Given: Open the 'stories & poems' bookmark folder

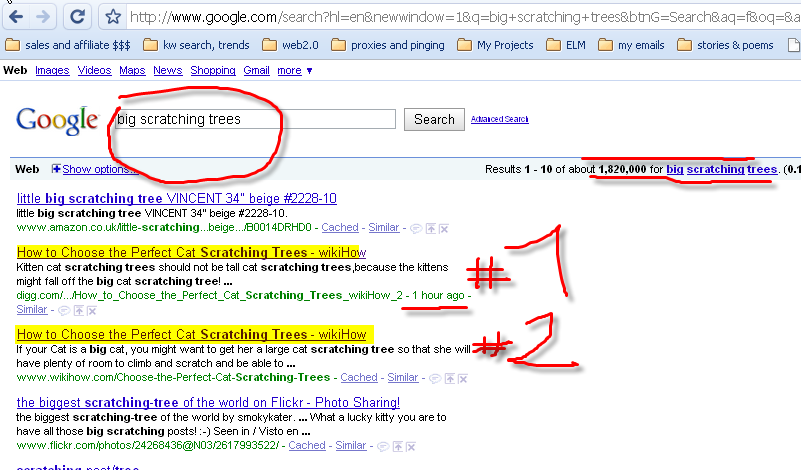Looking at the screenshot, I should [x=725, y=45].
